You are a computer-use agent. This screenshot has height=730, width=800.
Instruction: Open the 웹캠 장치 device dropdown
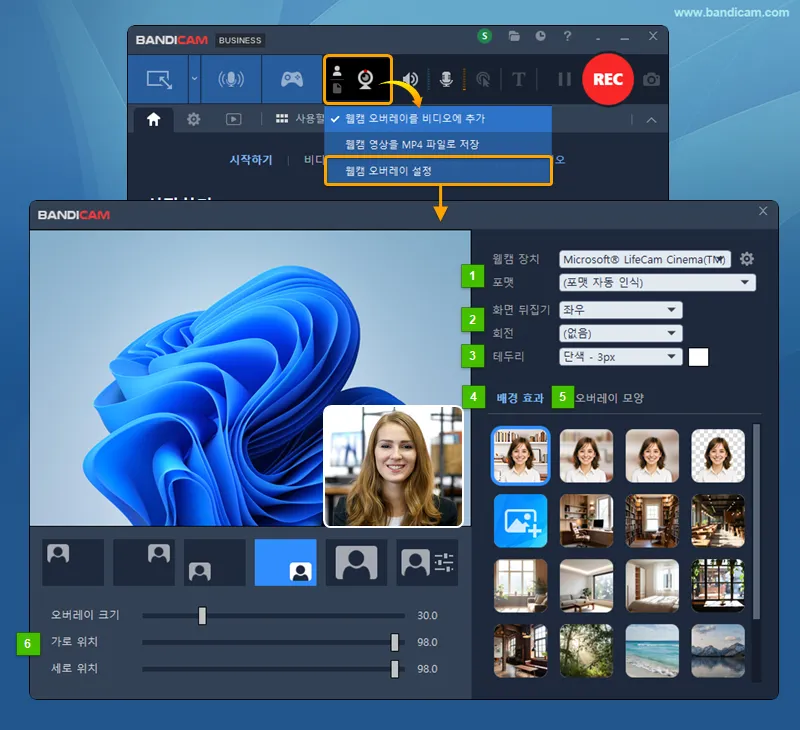click(645, 259)
